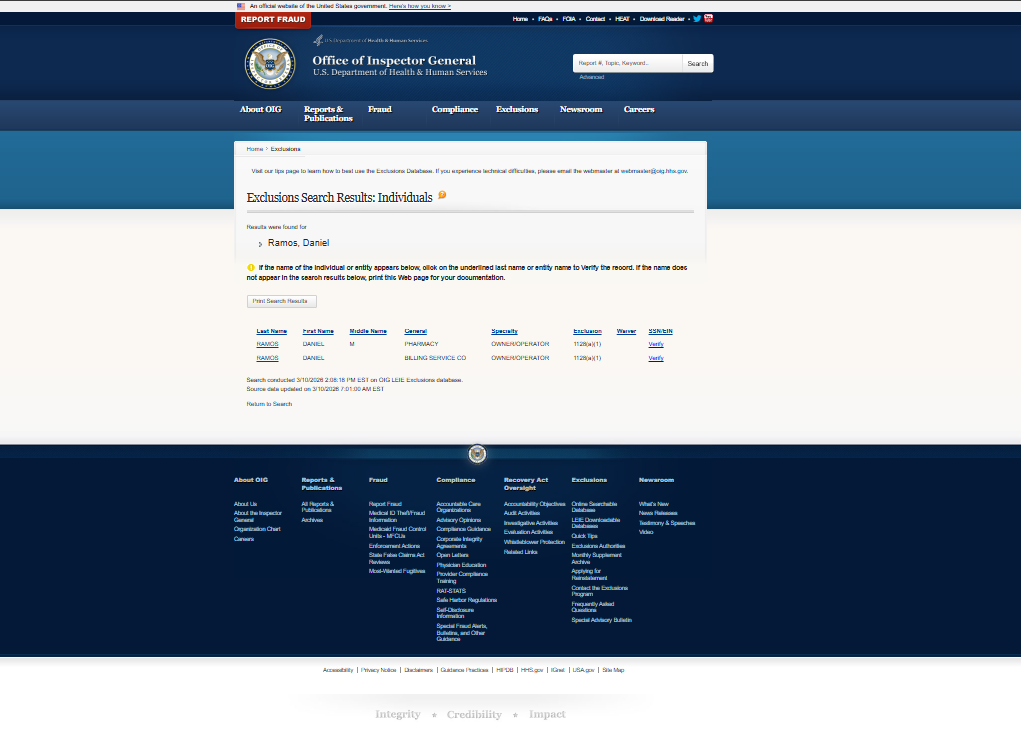This screenshot has height=749, width=1021.
Task: Open the FAQs link in the top menu
Action: pyautogui.click(x=543, y=18)
